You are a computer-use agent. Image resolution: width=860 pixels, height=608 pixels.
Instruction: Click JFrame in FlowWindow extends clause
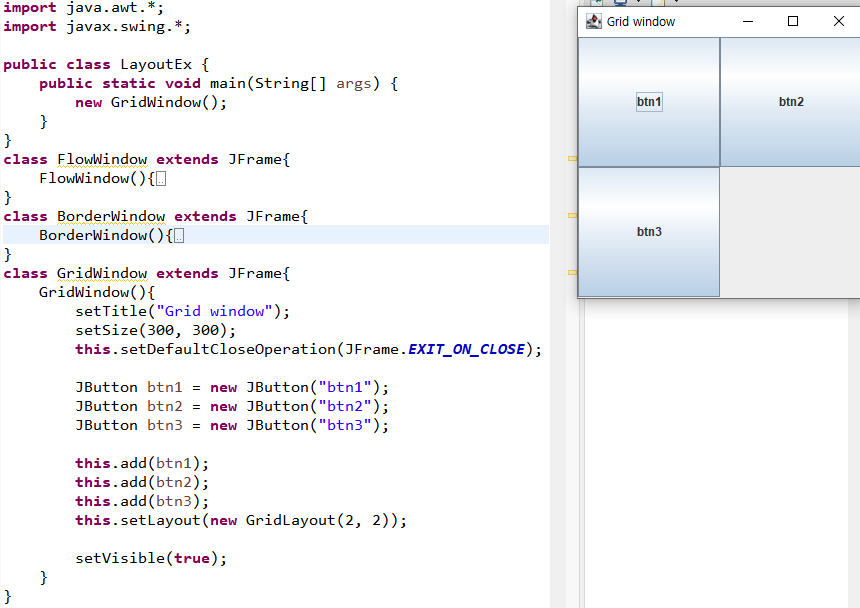pos(255,160)
